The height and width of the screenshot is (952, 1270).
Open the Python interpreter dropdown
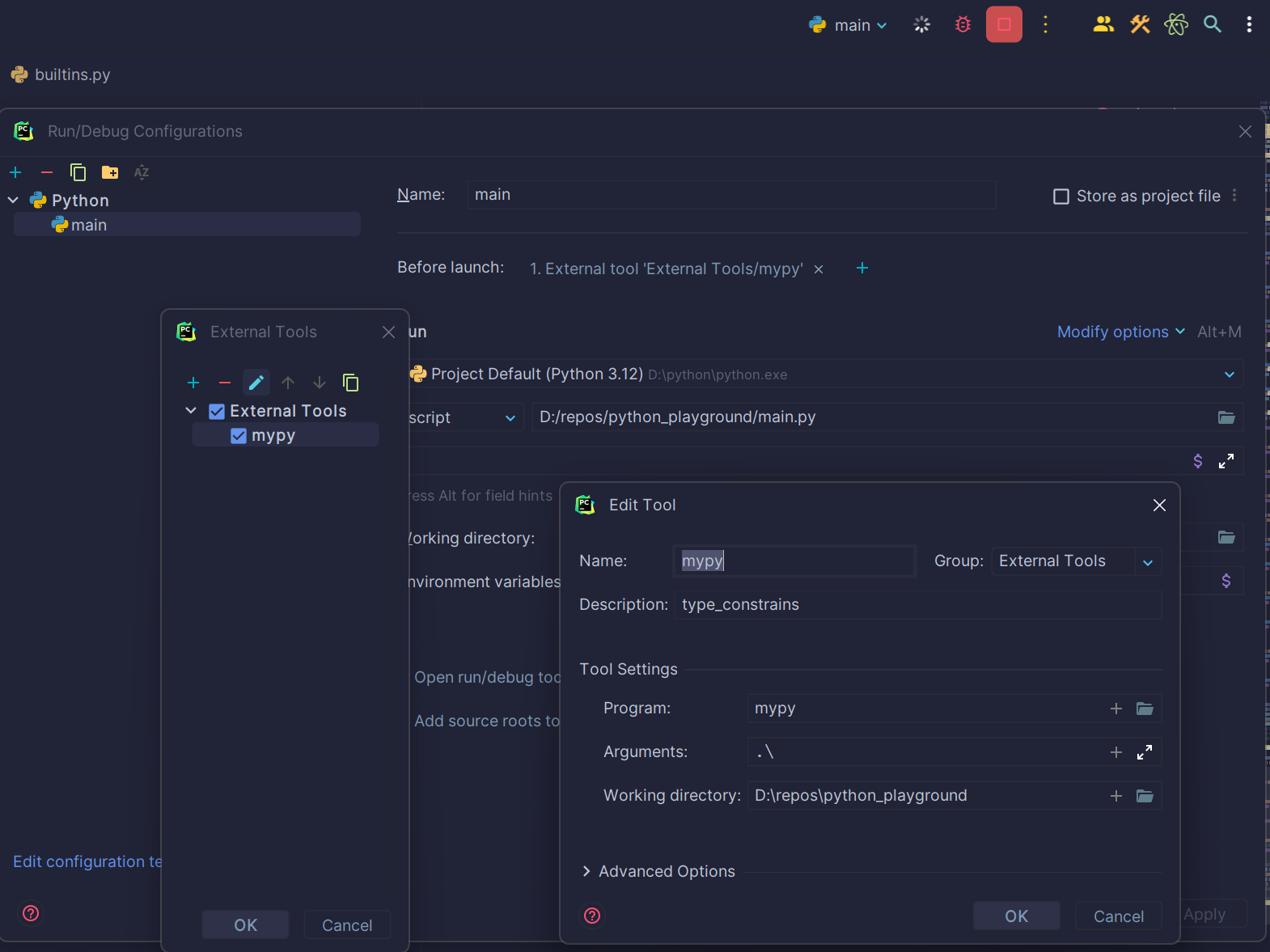[1230, 374]
